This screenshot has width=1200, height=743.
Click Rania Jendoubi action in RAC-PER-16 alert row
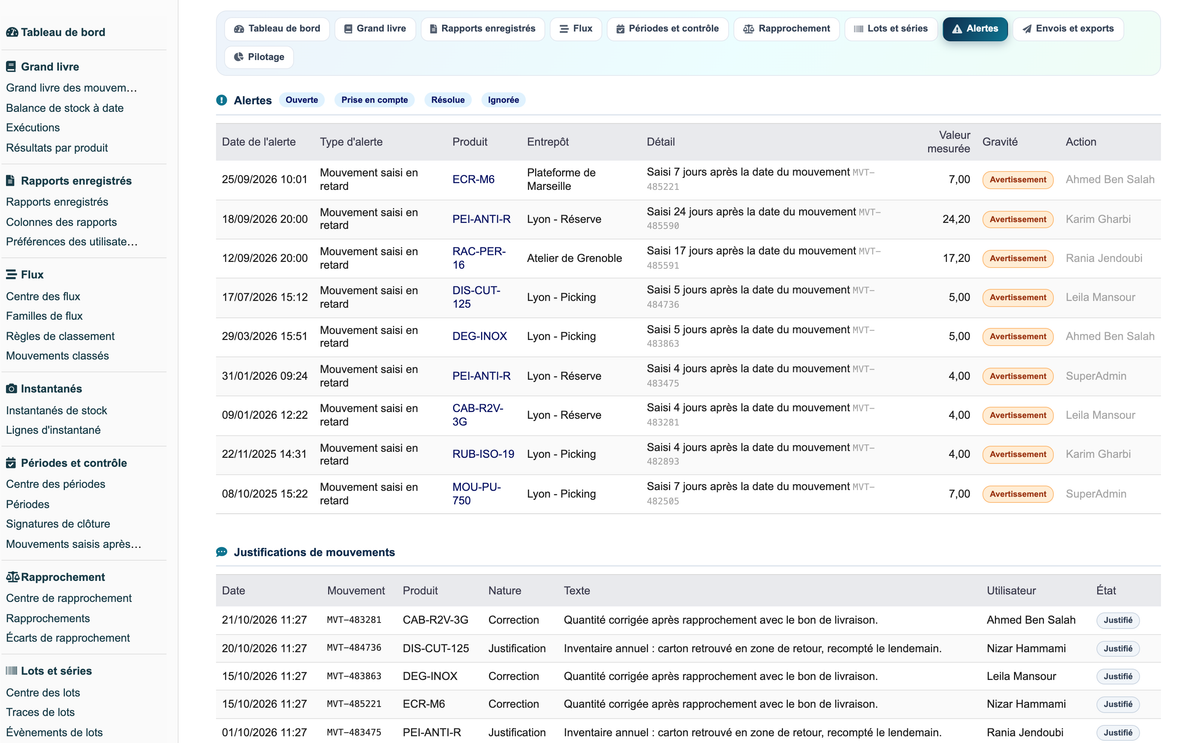(x=1105, y=258)
